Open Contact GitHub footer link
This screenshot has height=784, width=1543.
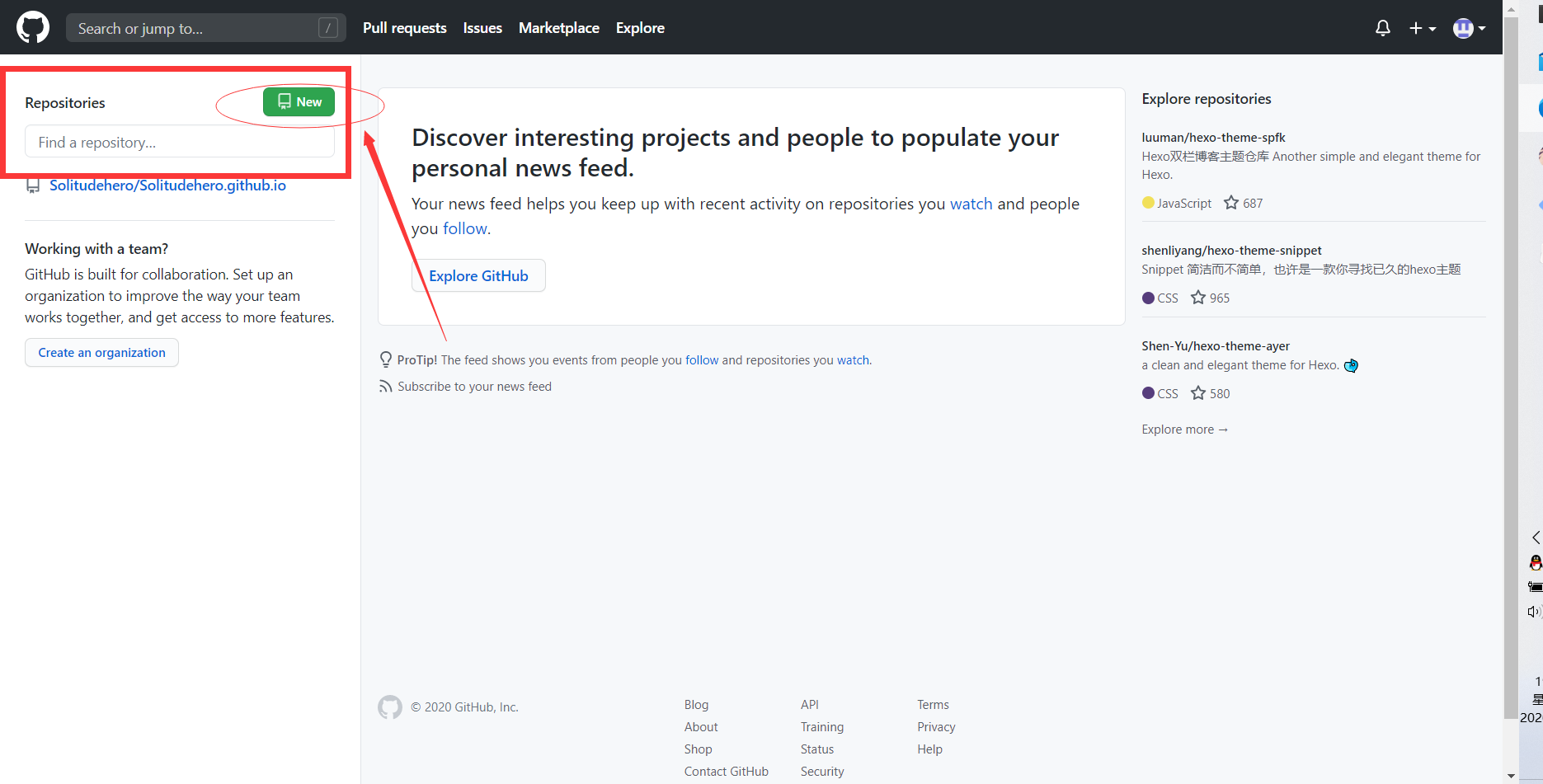pos(726,772)
